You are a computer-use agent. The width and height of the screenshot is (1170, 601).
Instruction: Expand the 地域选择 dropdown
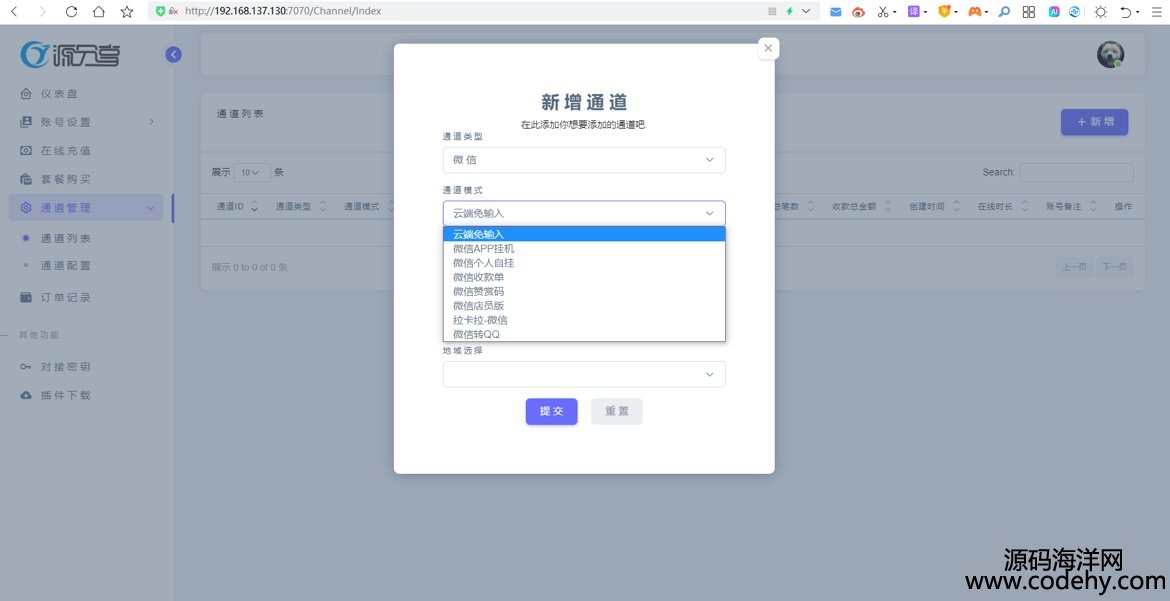coord(584,374)
